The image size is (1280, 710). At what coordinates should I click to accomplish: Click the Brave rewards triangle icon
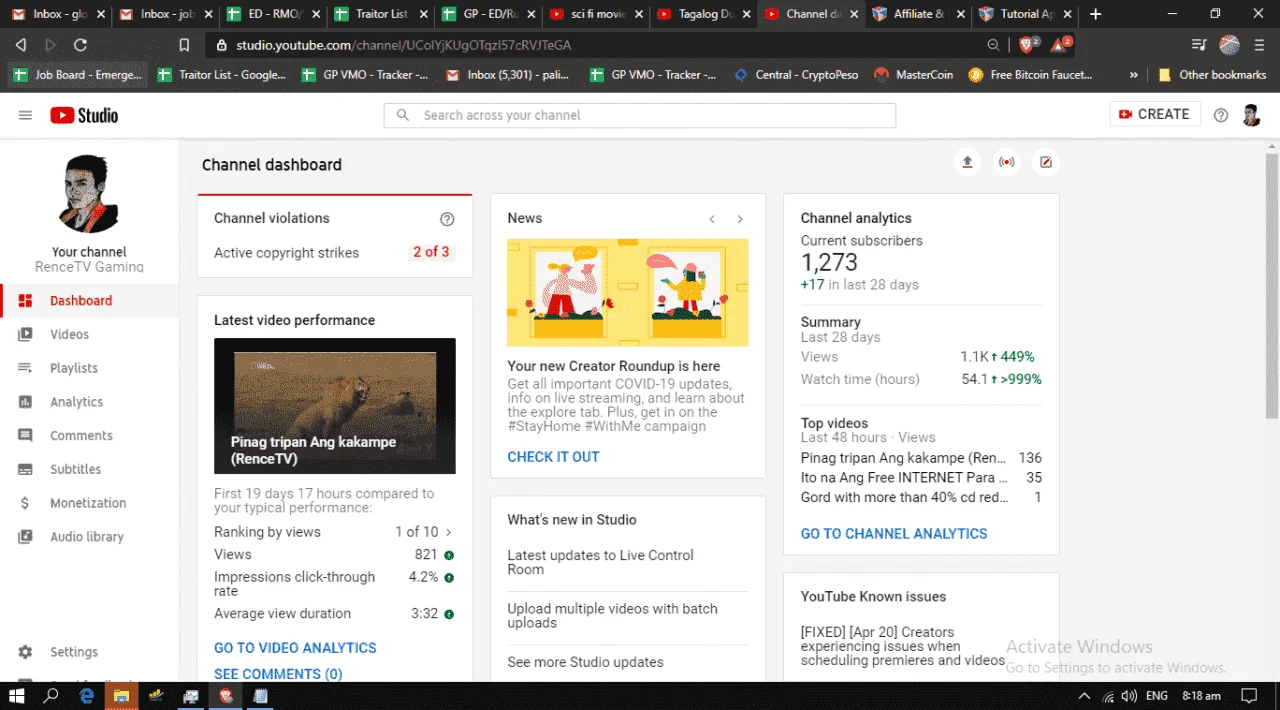[x=1061, y=45]
